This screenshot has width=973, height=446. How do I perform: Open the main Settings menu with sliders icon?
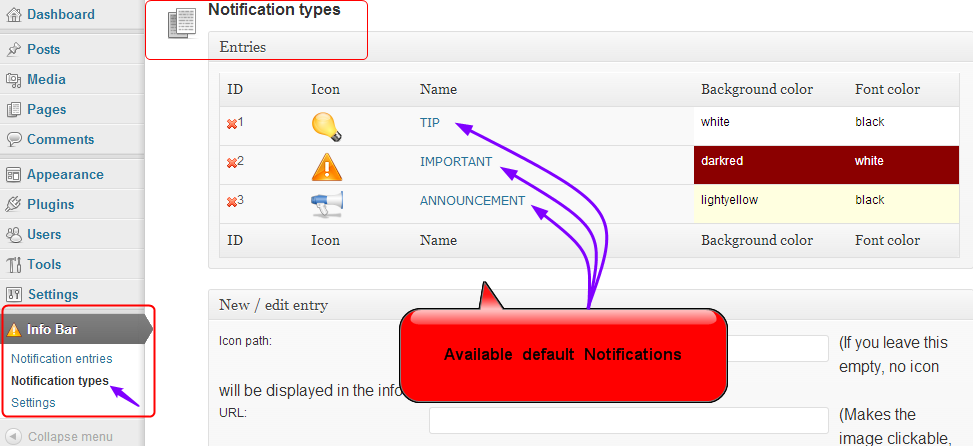pyautogui.click(x=53, y=294)
